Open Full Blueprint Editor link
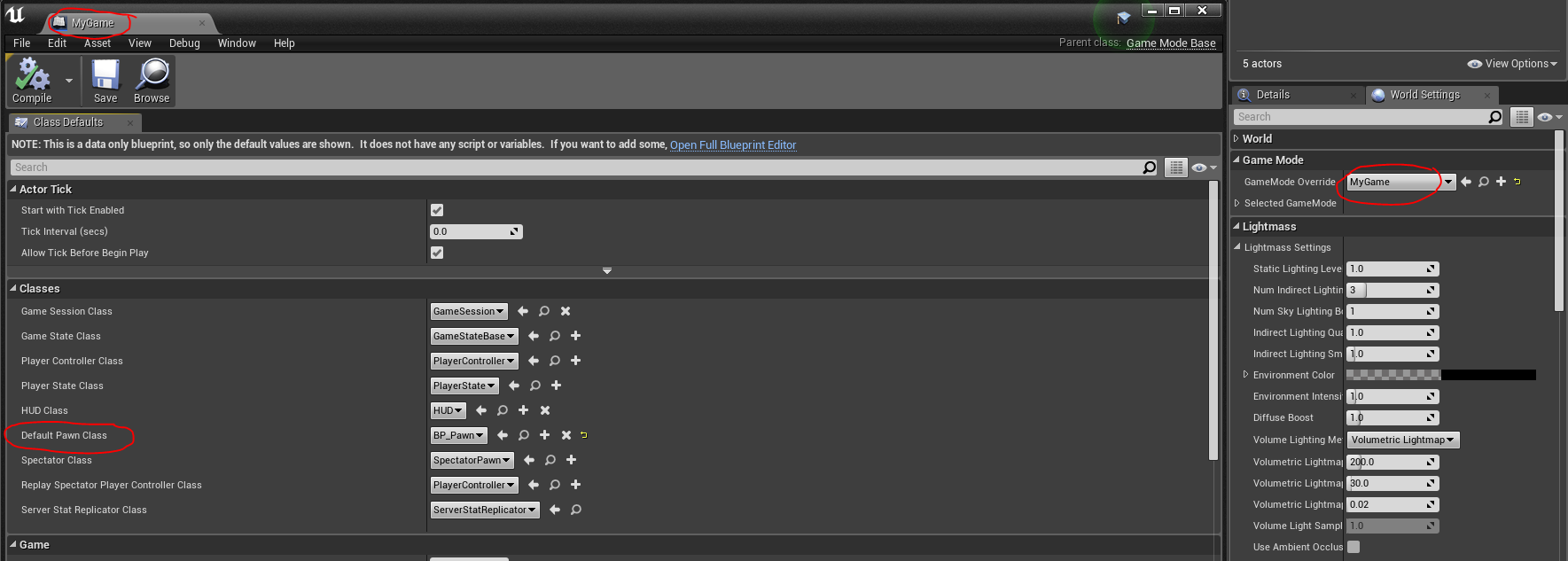 coord(733,144)
